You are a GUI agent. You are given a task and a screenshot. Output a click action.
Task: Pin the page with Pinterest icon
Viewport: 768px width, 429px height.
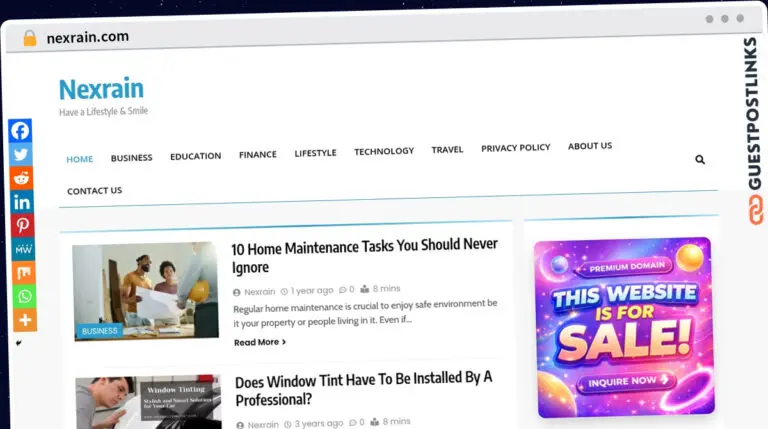click(23, 225)
